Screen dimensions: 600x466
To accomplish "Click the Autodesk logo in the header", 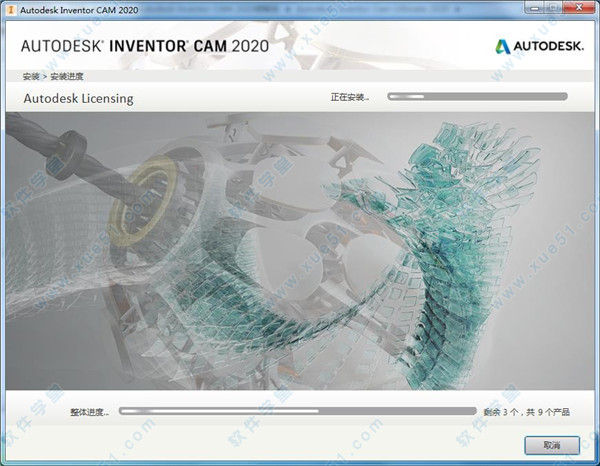I will 540,46.
